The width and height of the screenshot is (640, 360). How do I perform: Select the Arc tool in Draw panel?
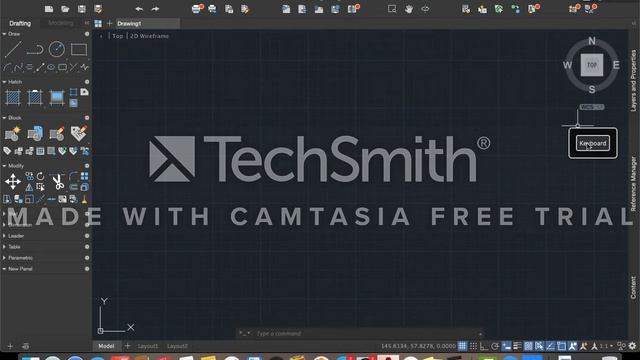coord(7,67)
